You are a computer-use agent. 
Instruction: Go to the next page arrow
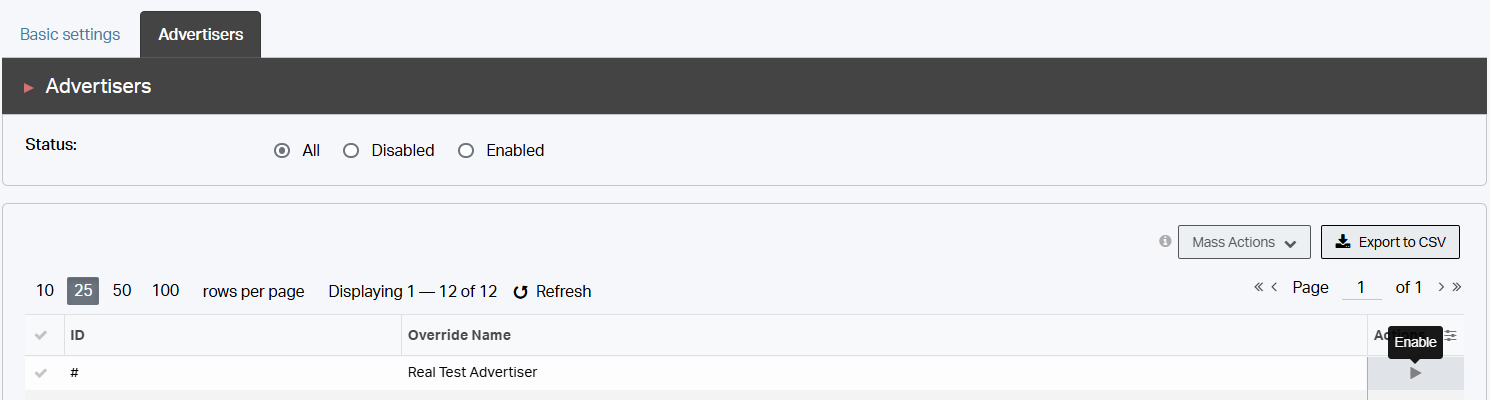tap(1441, 288)
